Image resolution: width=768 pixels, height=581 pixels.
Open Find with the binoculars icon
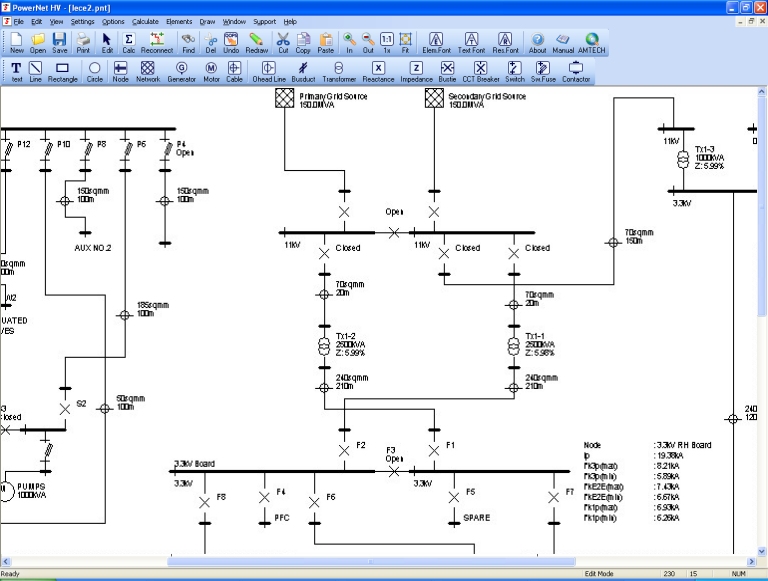click(189, 43)
